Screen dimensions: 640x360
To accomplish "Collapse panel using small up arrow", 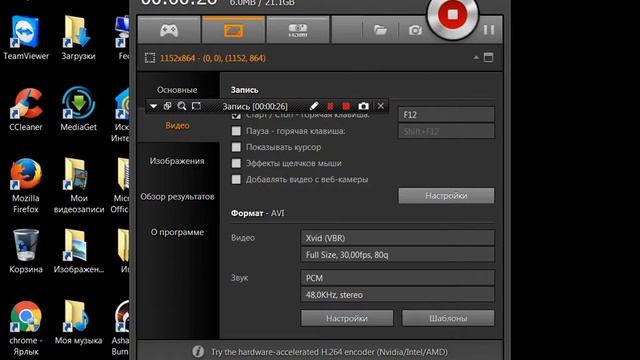I will tap(476, 58).
